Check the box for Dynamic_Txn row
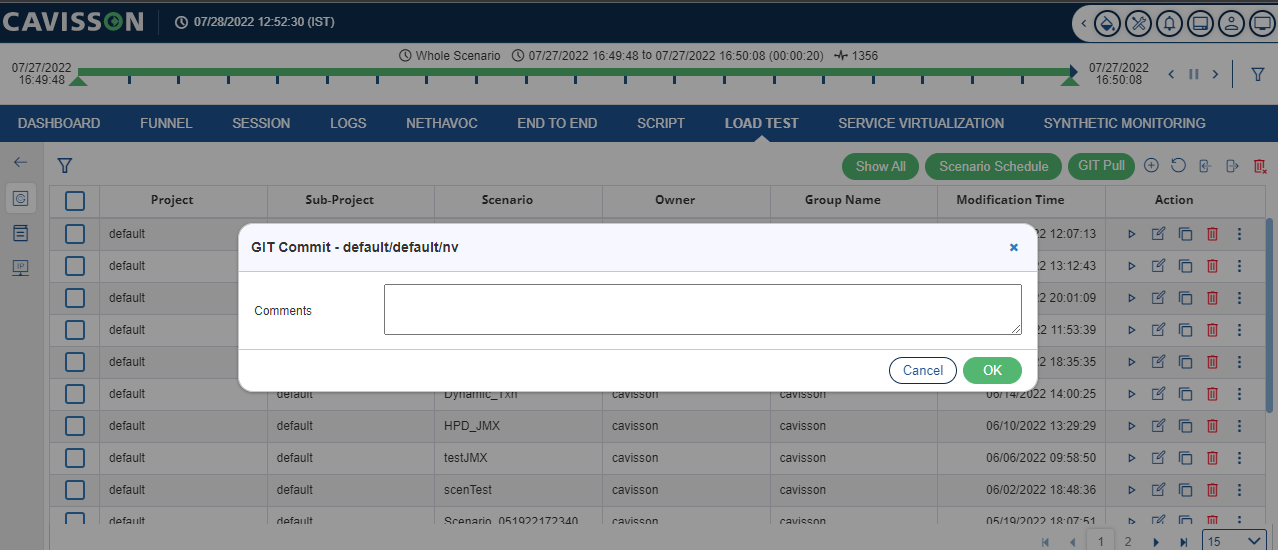Viewport: 1278px width, 550px height. click(x=75, y=394)
